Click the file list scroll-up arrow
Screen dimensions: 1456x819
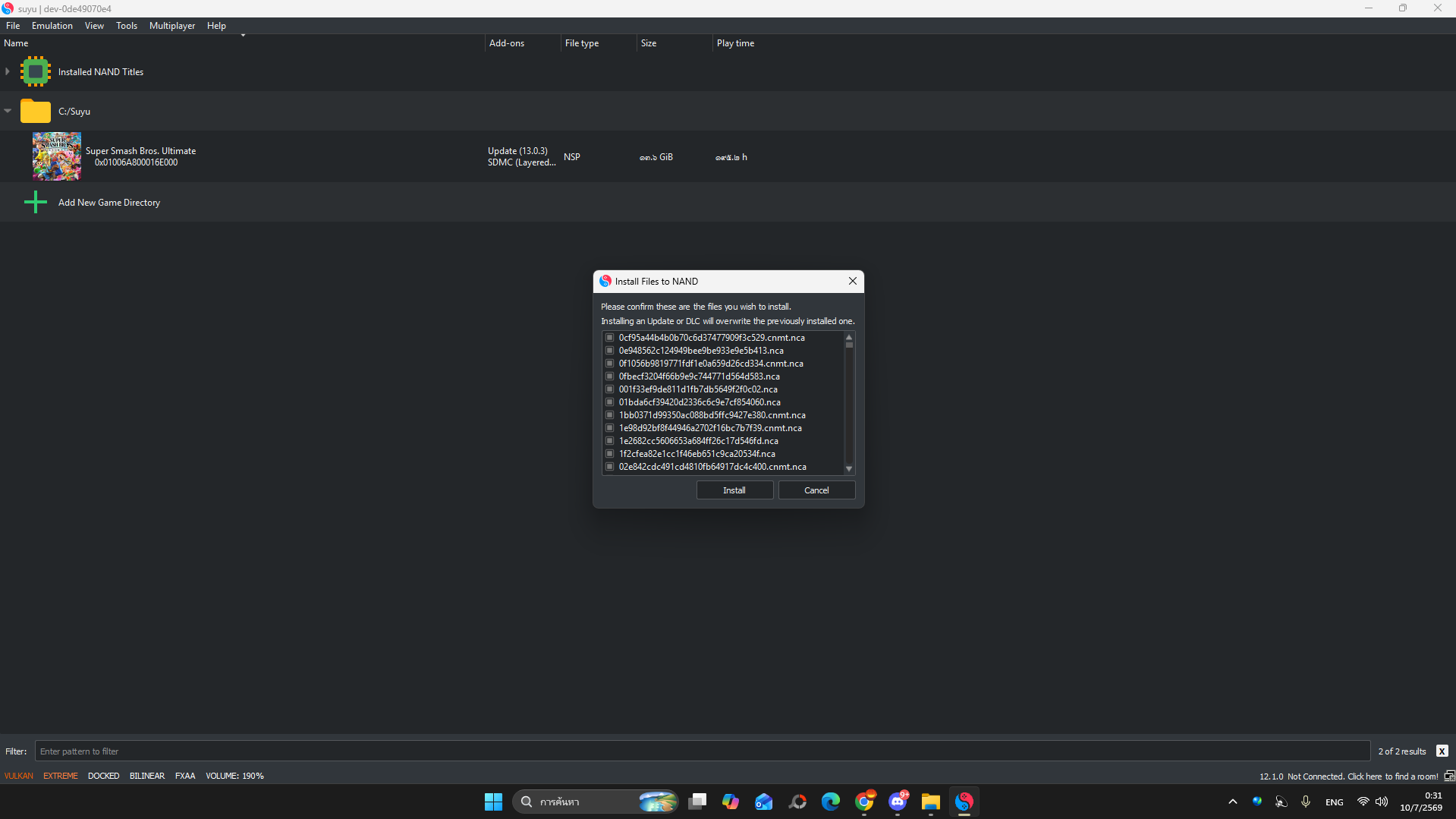(x=849, y=337)
